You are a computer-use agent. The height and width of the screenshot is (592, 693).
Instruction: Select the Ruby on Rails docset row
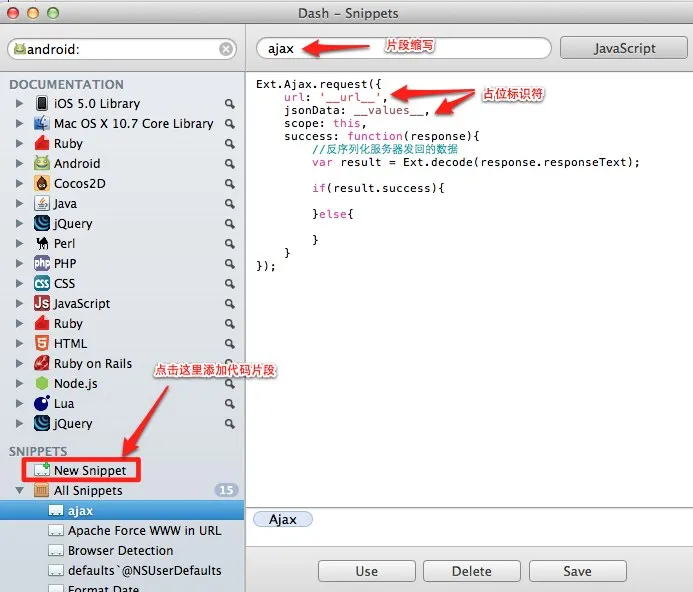[x=122, y=363]
